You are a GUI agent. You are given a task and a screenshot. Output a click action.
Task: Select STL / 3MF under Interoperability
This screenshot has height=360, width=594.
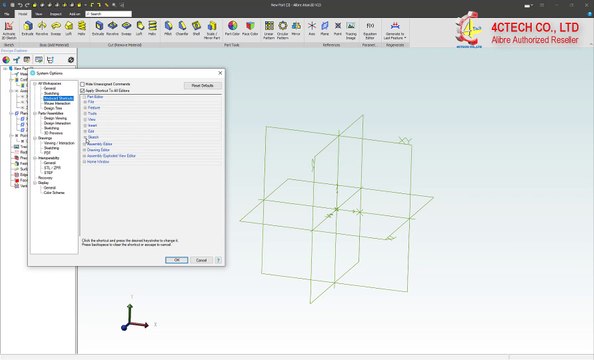pos(52,167)
